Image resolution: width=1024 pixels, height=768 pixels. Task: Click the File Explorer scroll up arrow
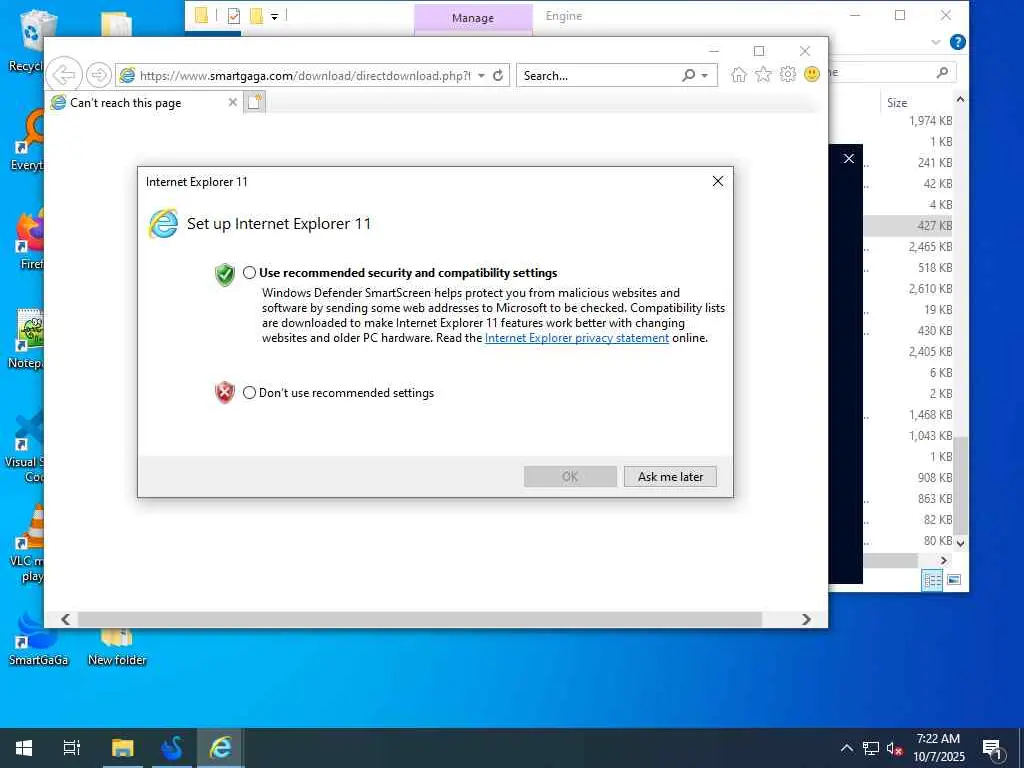pos(960,99)
